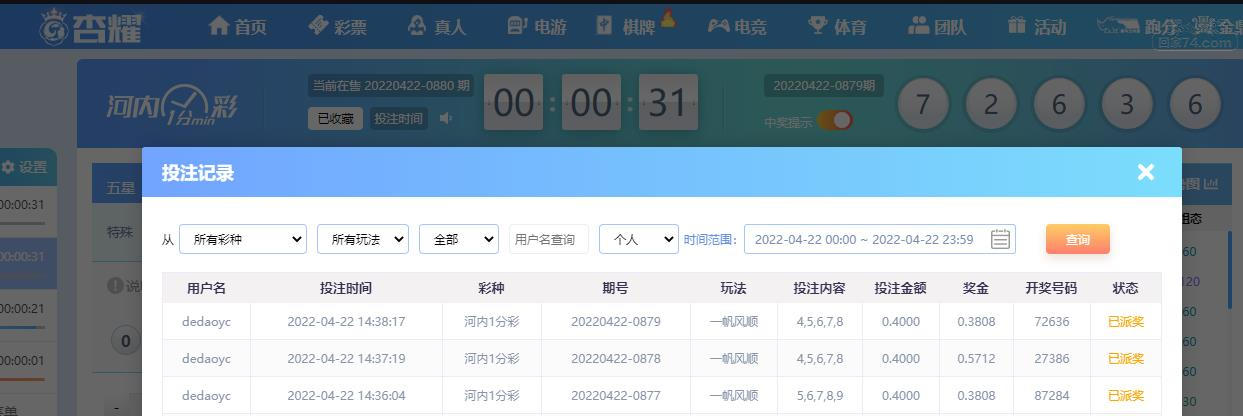Open 电竞 with the gamepad icon
The height and width of the screenshot is (416, 1243).
pos(737,26)
